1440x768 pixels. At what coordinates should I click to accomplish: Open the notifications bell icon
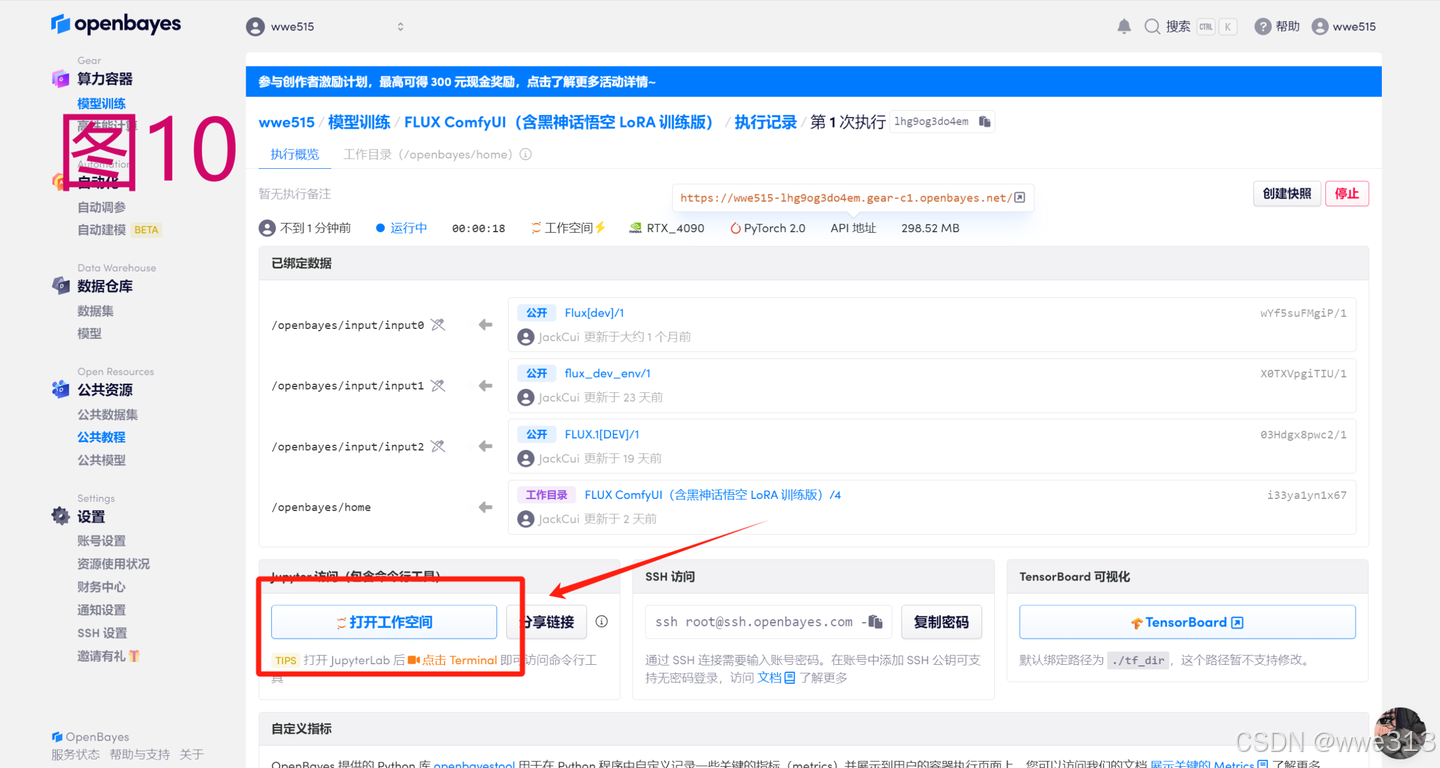pos(1124,26)
